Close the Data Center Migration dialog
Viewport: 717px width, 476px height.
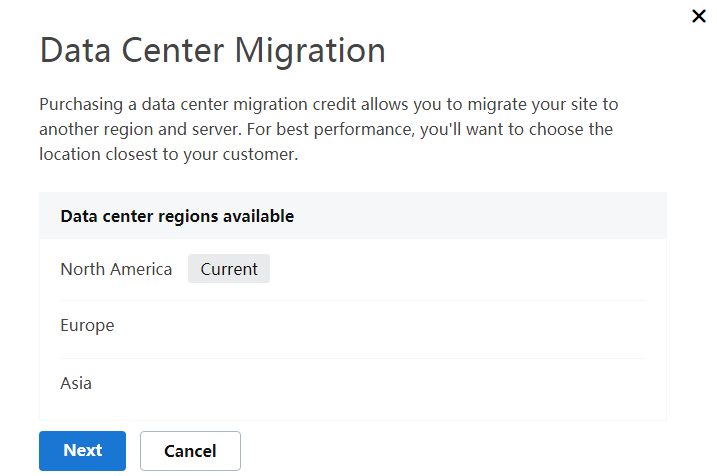[x=699, y=16]
